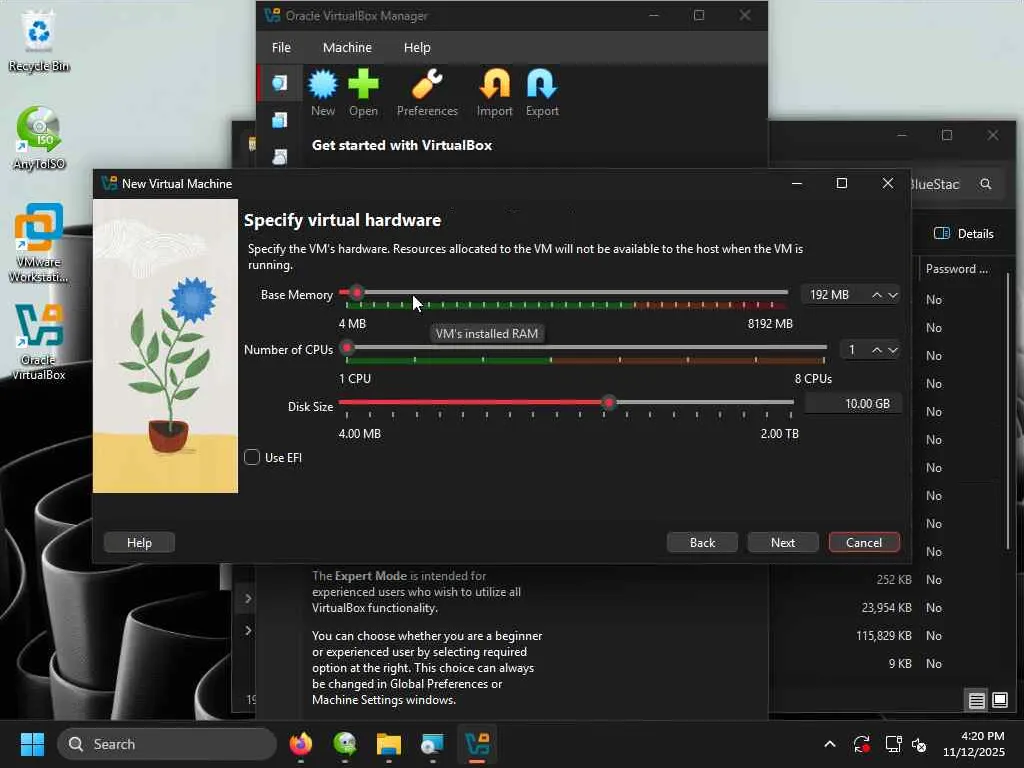
Task: Select the VMware Workstation desktop shortcut
Action: pos(39,243)
